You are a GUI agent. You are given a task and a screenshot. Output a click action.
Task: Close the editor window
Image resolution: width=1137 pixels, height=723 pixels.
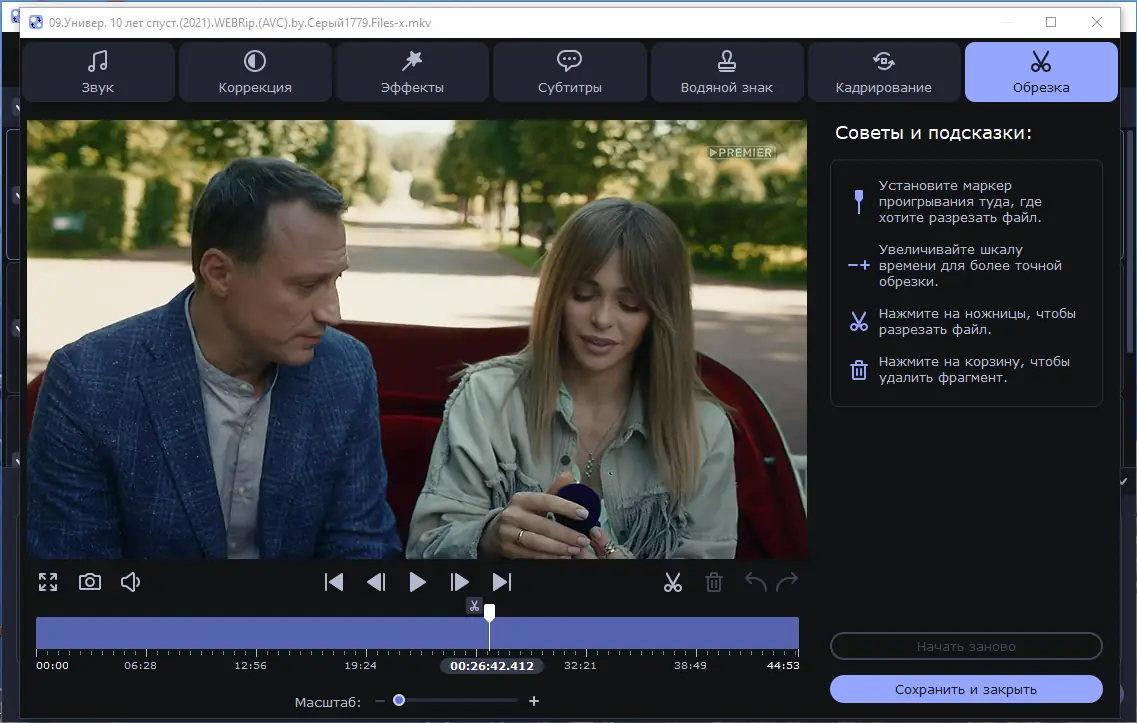(x=1097, y=22)
